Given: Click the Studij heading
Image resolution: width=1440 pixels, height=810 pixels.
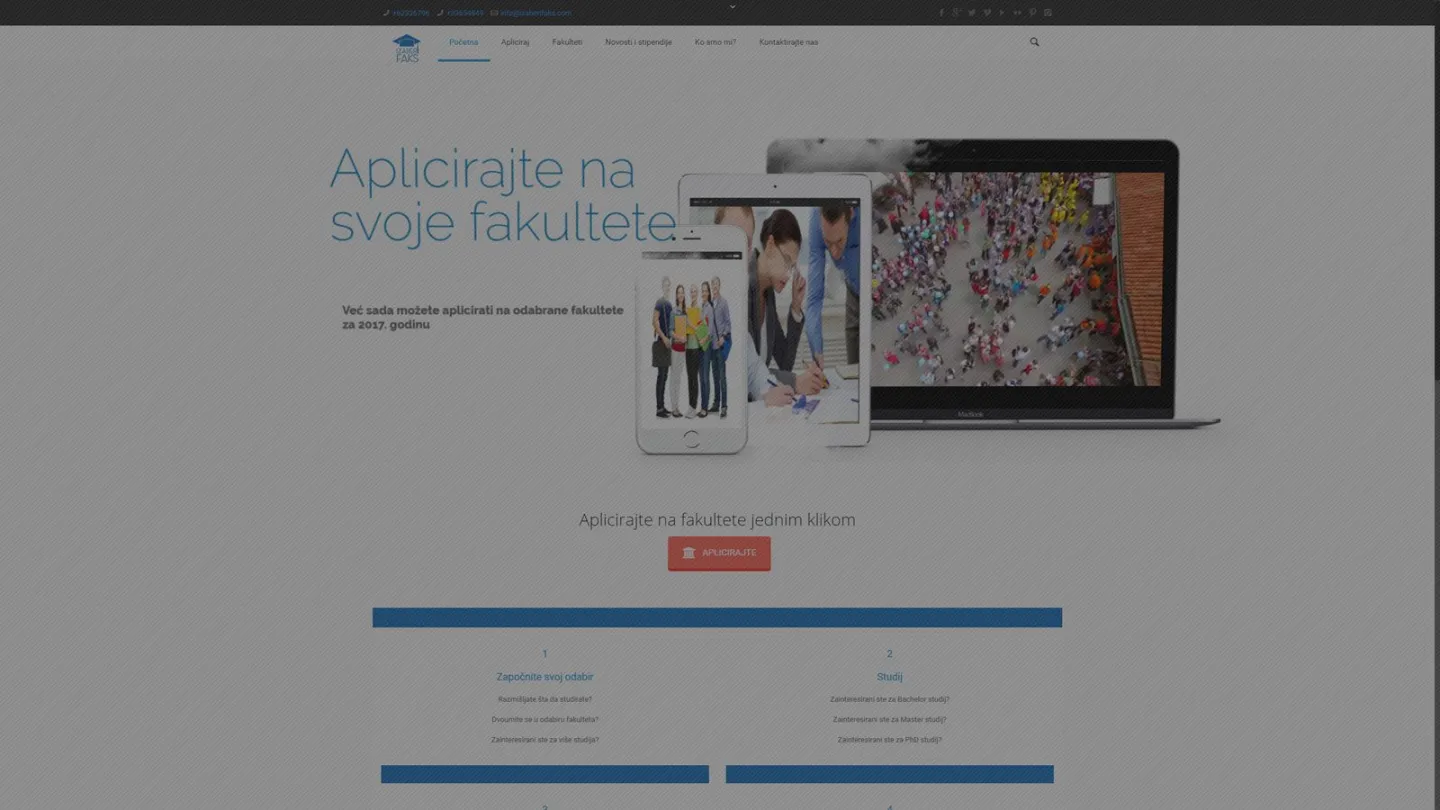Looking at the screenshot, I should coord(889,677).
